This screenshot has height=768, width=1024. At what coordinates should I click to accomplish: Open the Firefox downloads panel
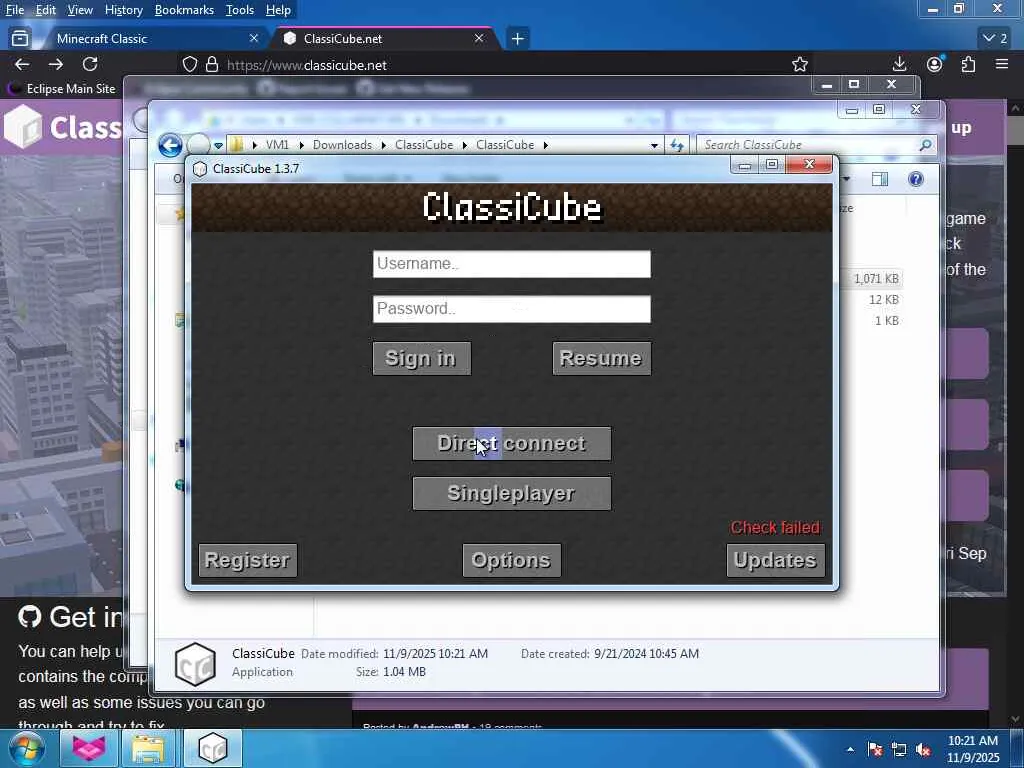tap(899, 64)
